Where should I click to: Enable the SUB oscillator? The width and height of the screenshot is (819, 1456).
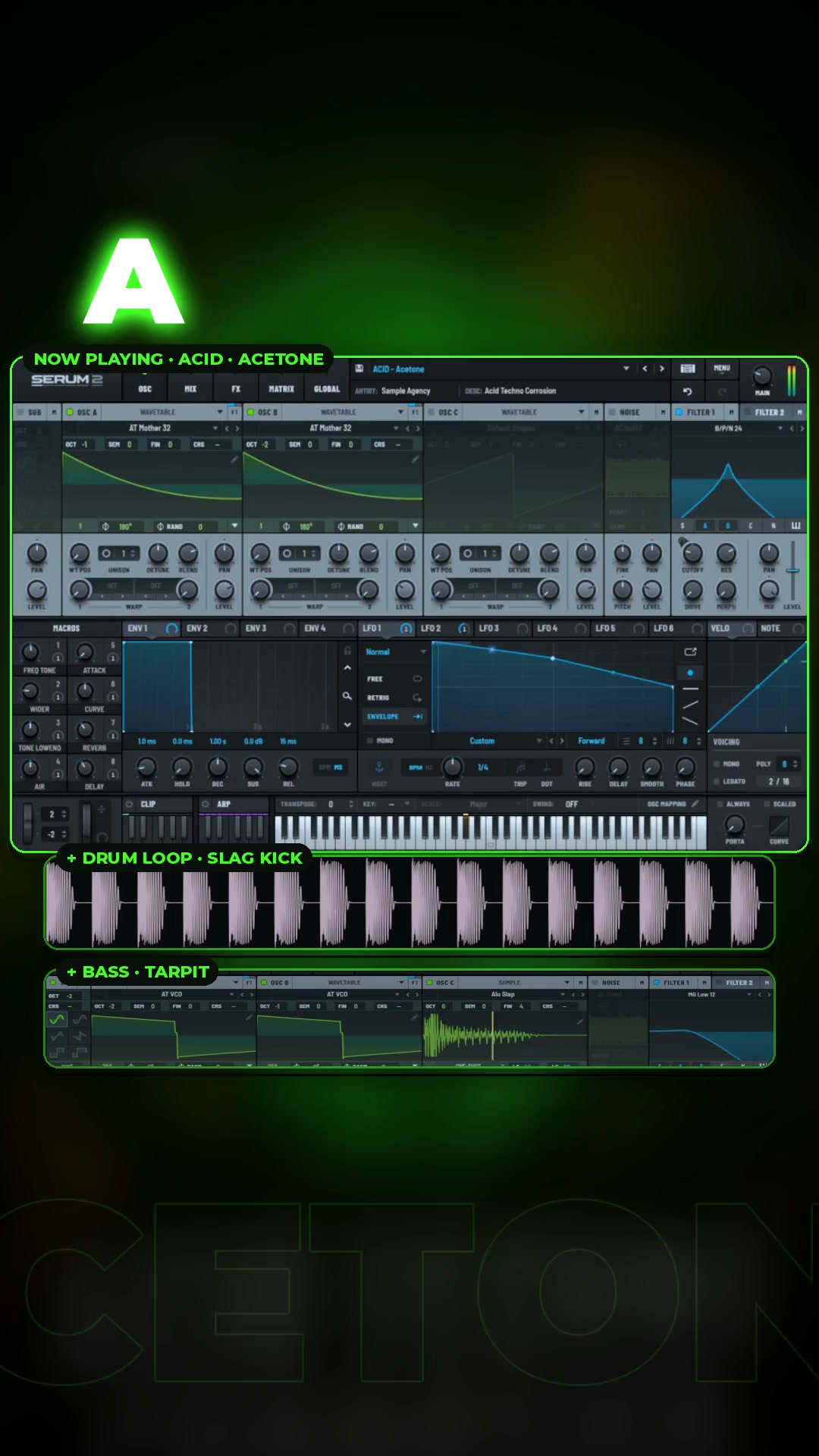[x=20, y=413]
